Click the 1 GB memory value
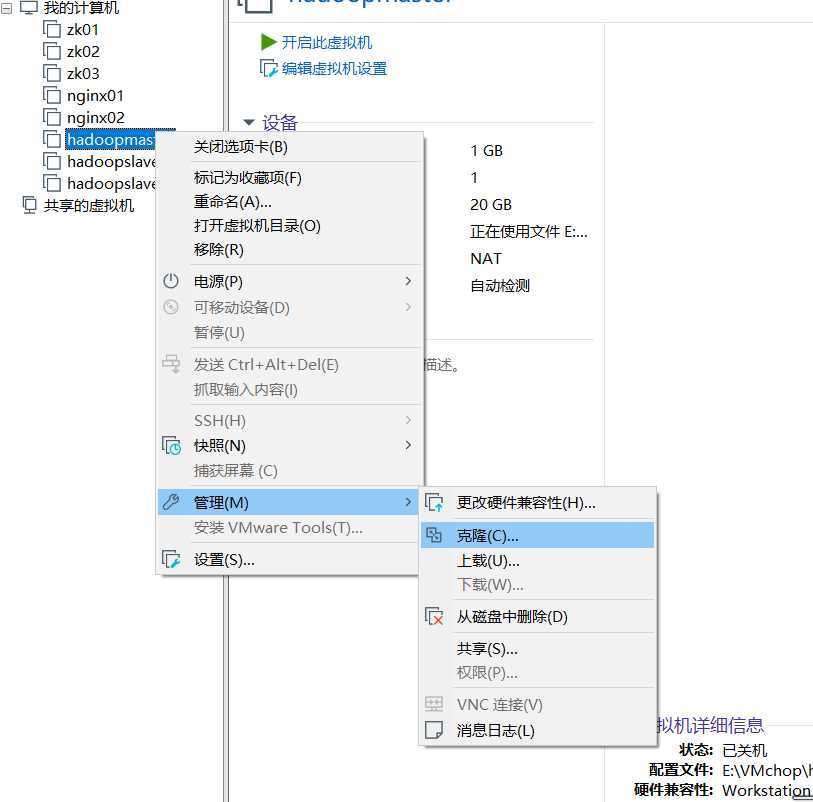The image size is (813, 802). click(486, 151)
